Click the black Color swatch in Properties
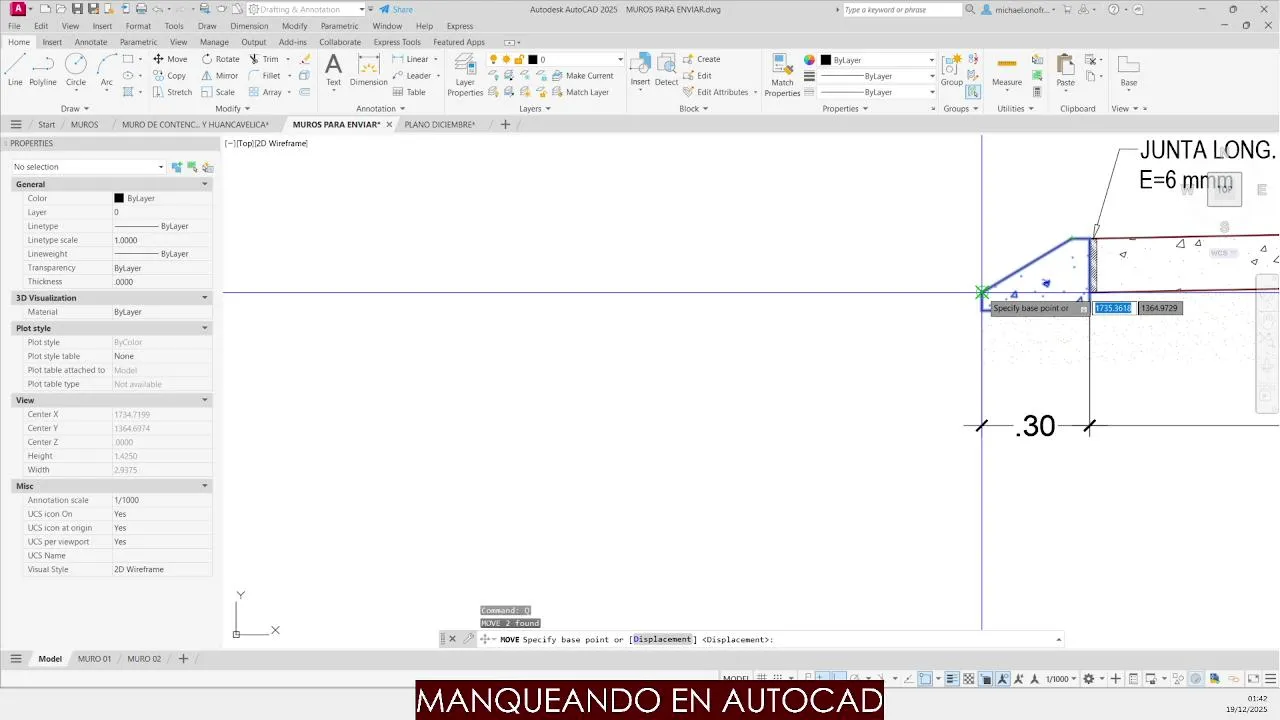 pos(119,198)
